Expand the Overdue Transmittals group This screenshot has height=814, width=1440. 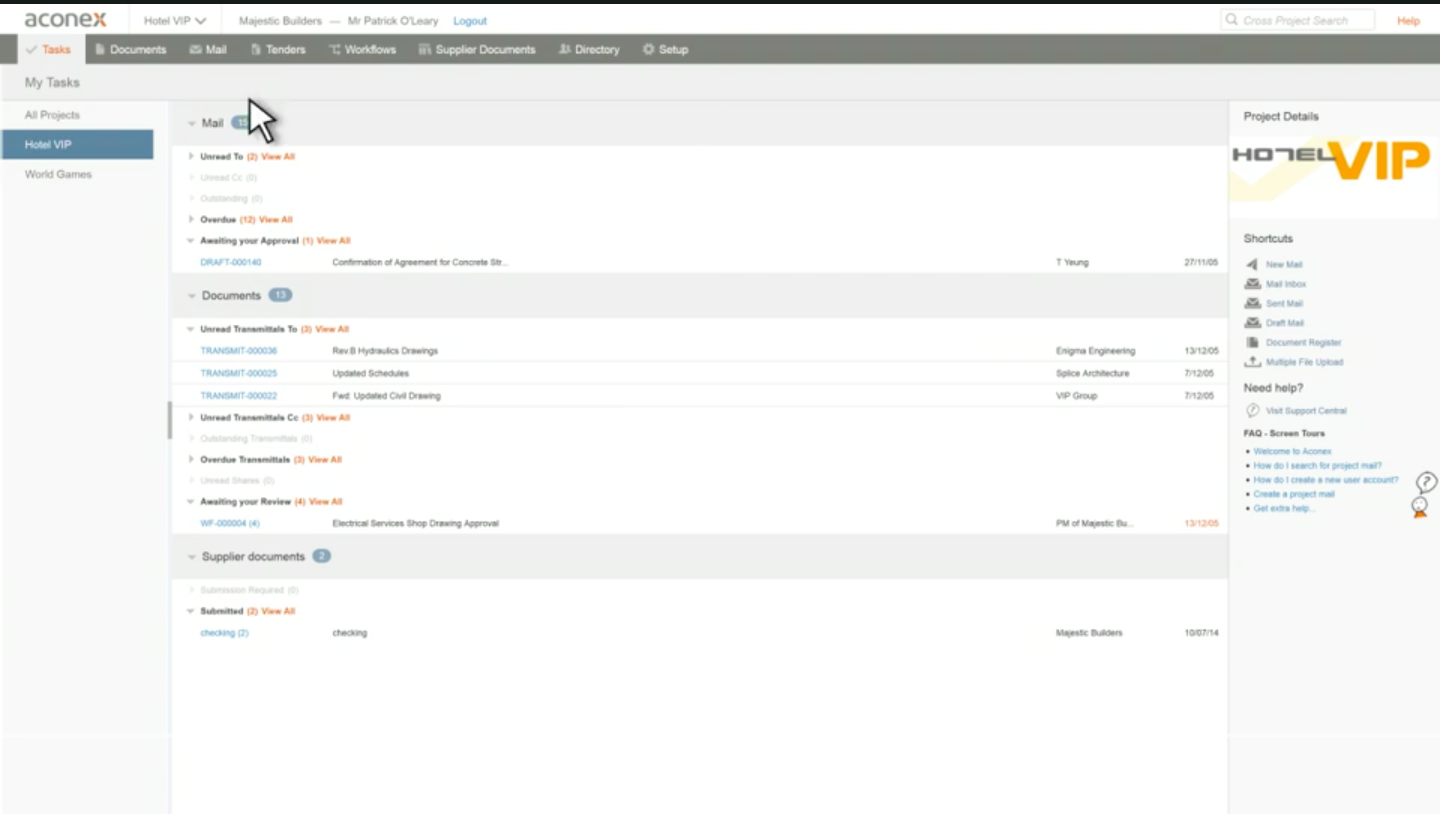tap(191, 460)
